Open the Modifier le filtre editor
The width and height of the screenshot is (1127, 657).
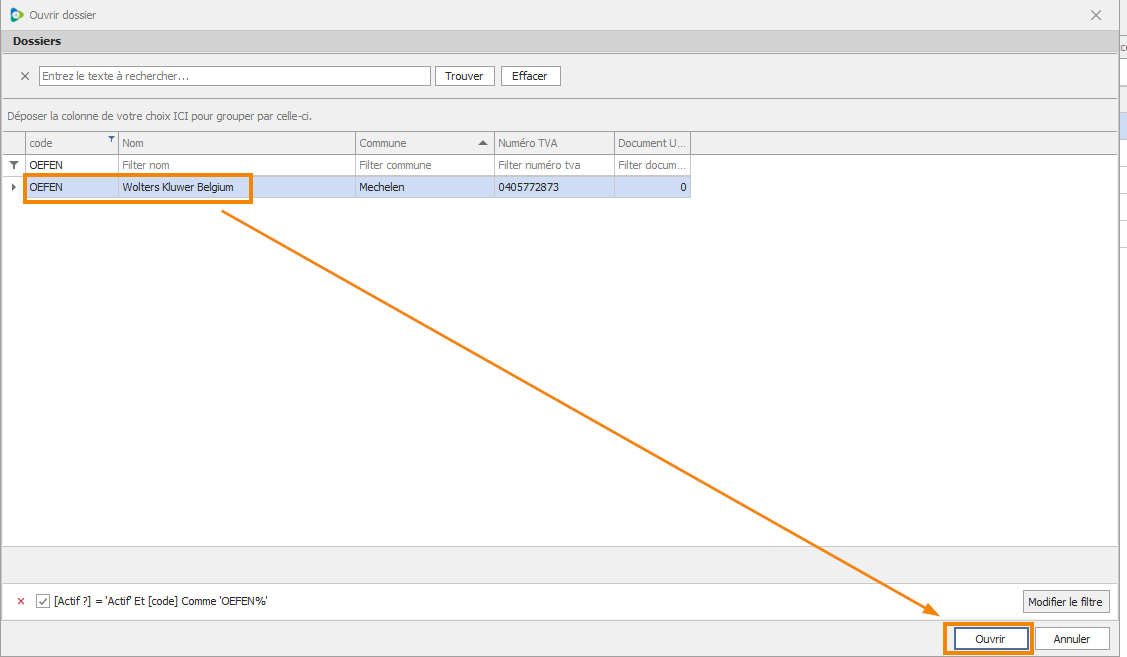tap(1066, 602)
